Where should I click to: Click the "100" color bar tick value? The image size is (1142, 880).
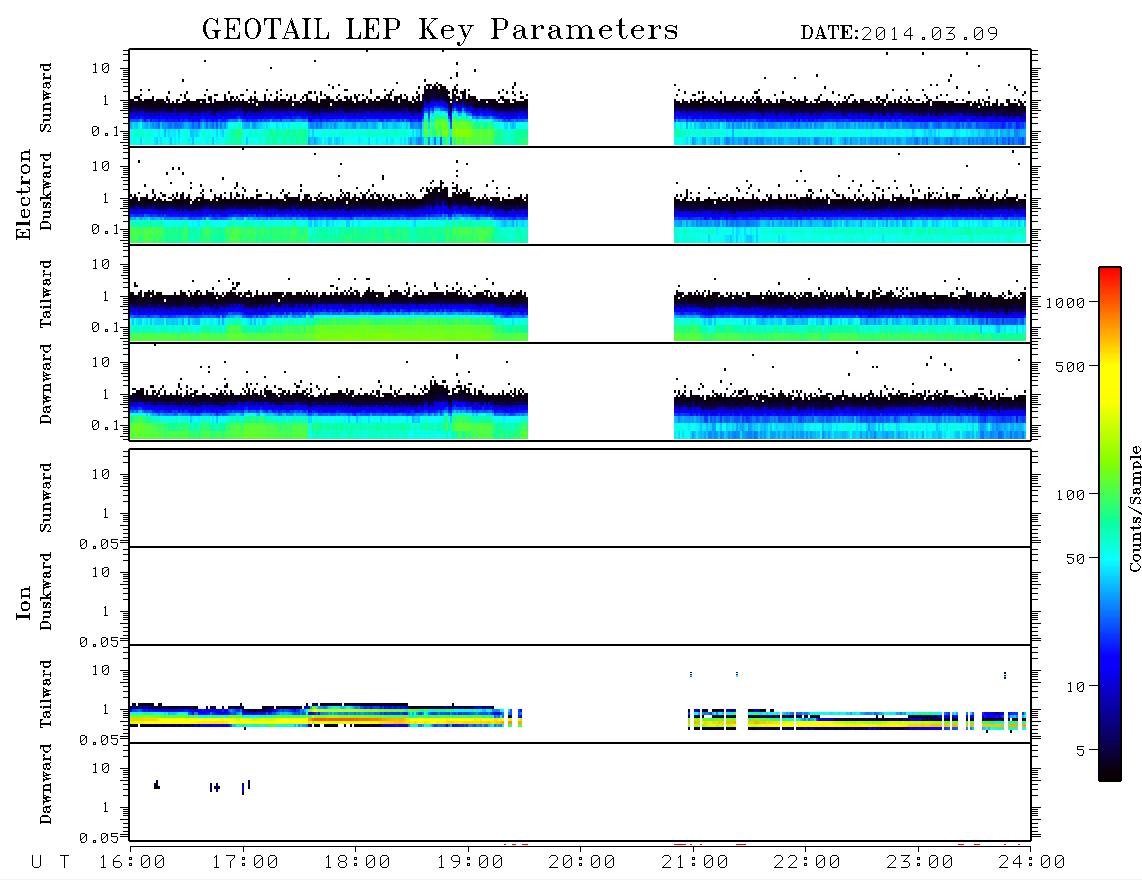(x=1069, y=495)
